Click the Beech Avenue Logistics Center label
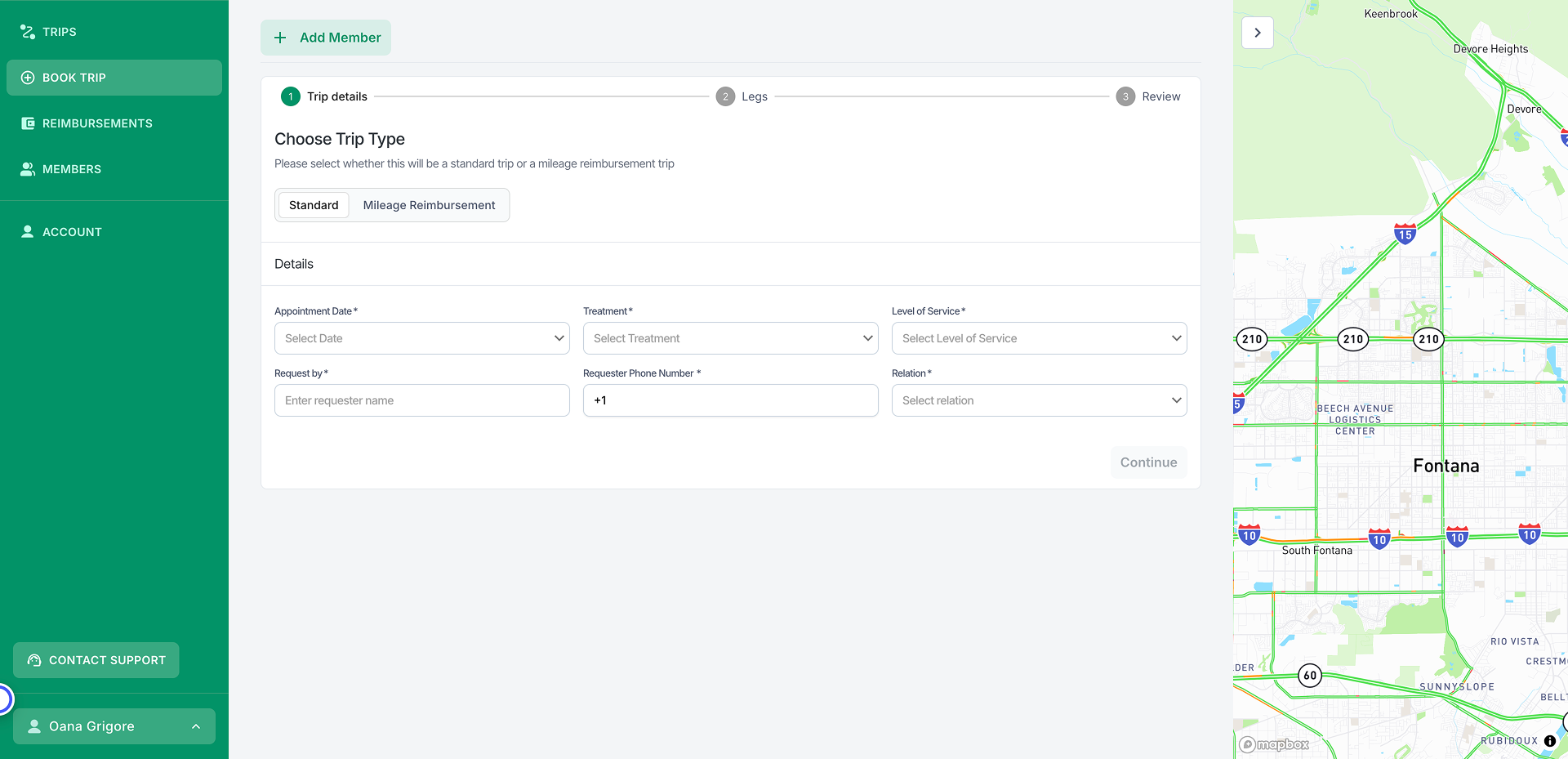Screen dimensions: 1568x759 1356,420
